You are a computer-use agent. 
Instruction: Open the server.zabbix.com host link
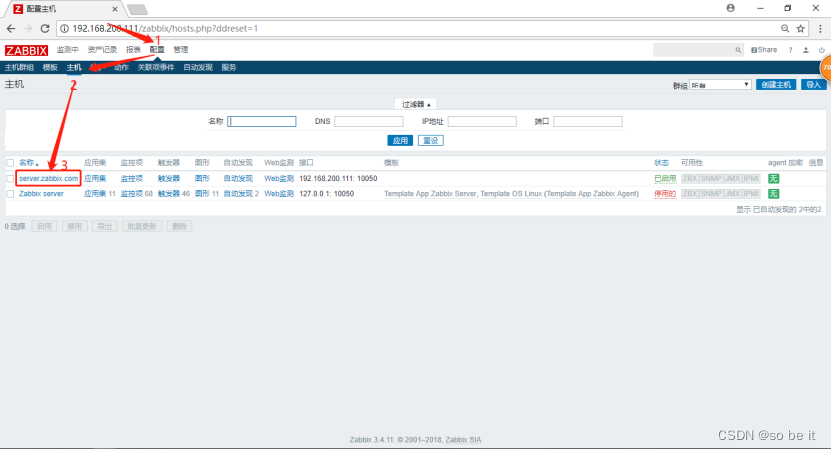pyautogui.click(x=49, y=179)
